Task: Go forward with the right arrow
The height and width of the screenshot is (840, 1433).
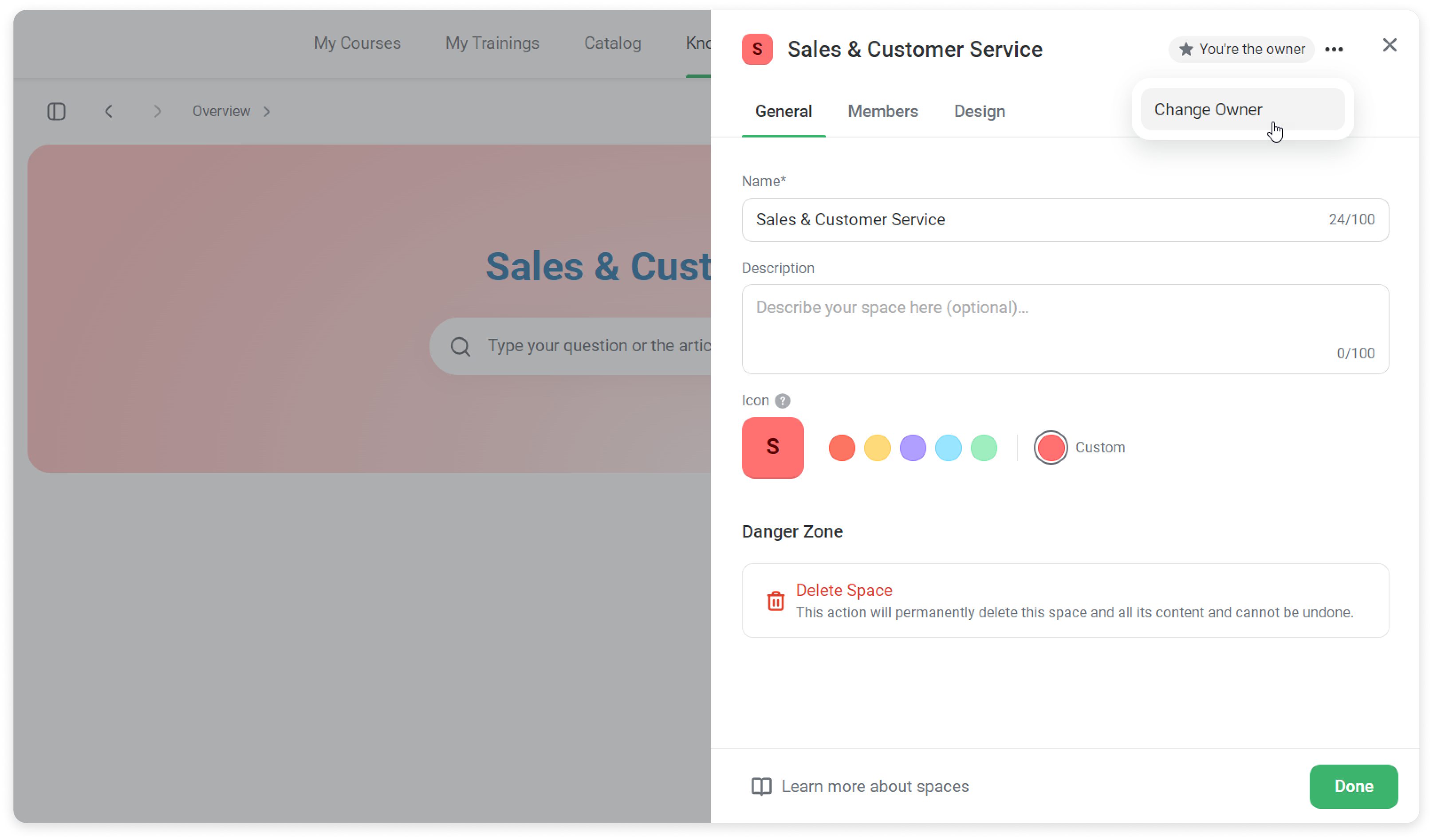Action: coord(157,111)
